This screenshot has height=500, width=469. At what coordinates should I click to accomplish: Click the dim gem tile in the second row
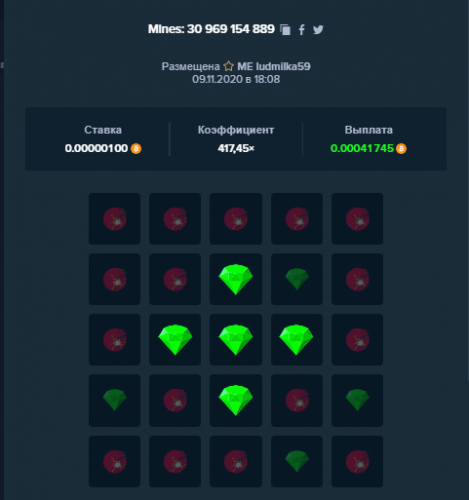point(297,279)
